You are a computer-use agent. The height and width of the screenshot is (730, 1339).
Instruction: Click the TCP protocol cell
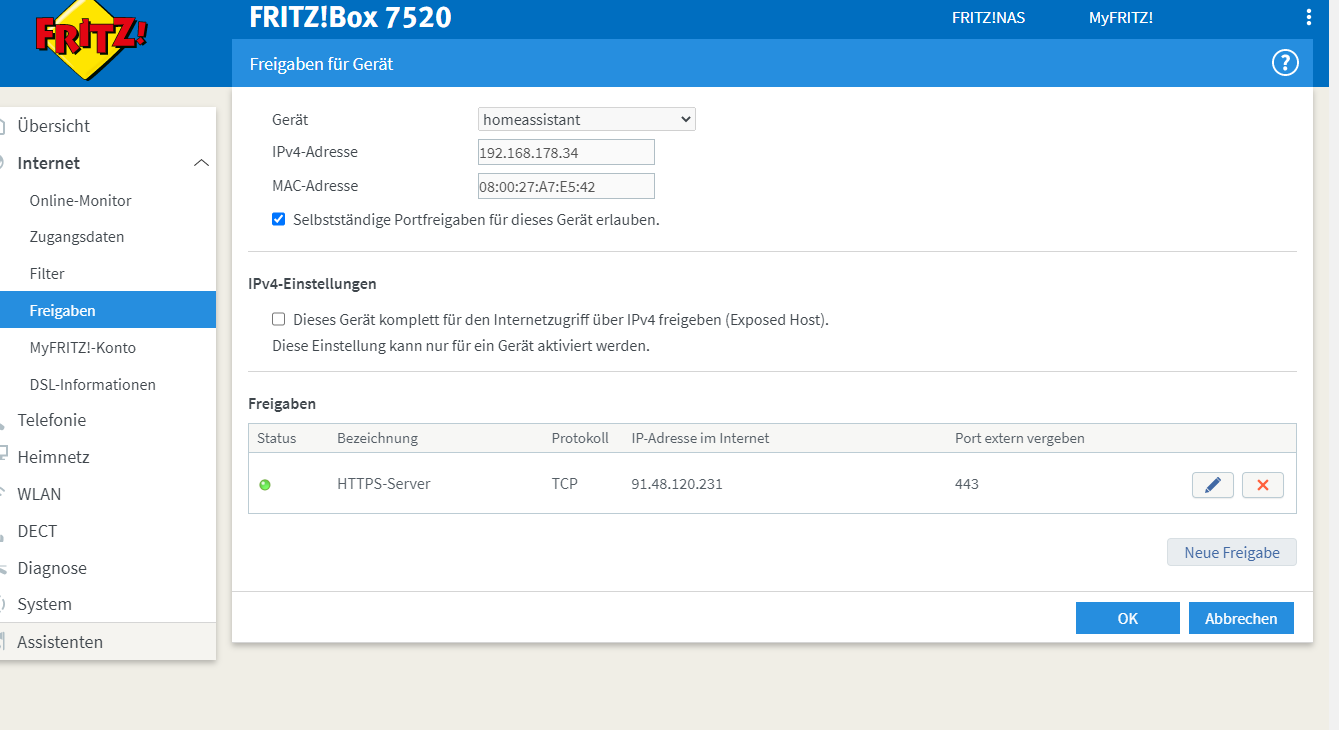pos(565,484)
